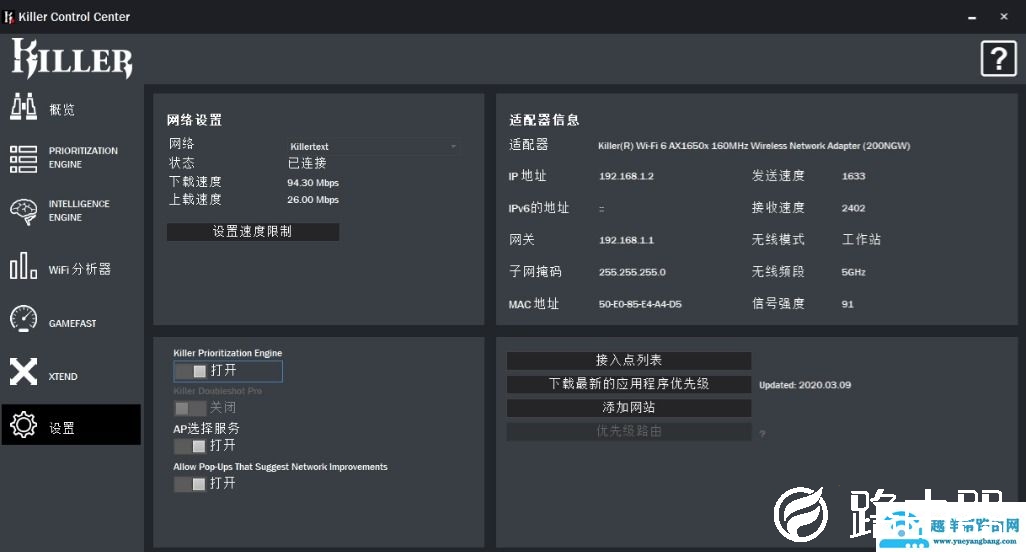Click the Prioritization Engine list icon
1026x552 pixels.
(23, 159)
